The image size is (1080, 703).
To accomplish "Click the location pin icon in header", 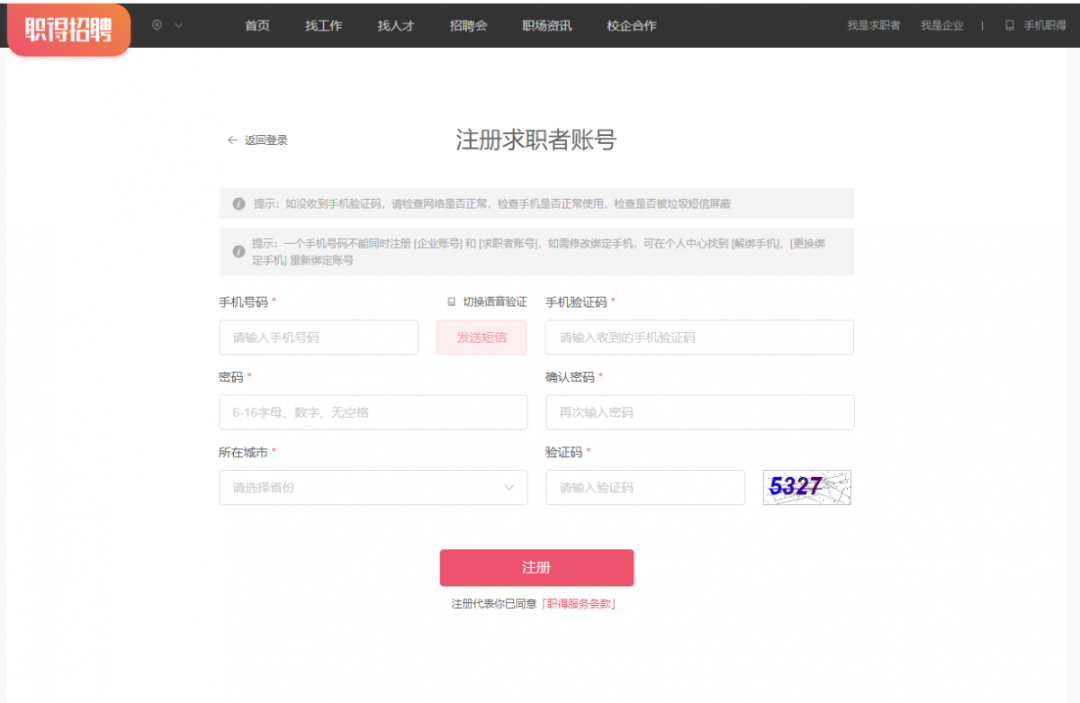I will tap(157, 25).
